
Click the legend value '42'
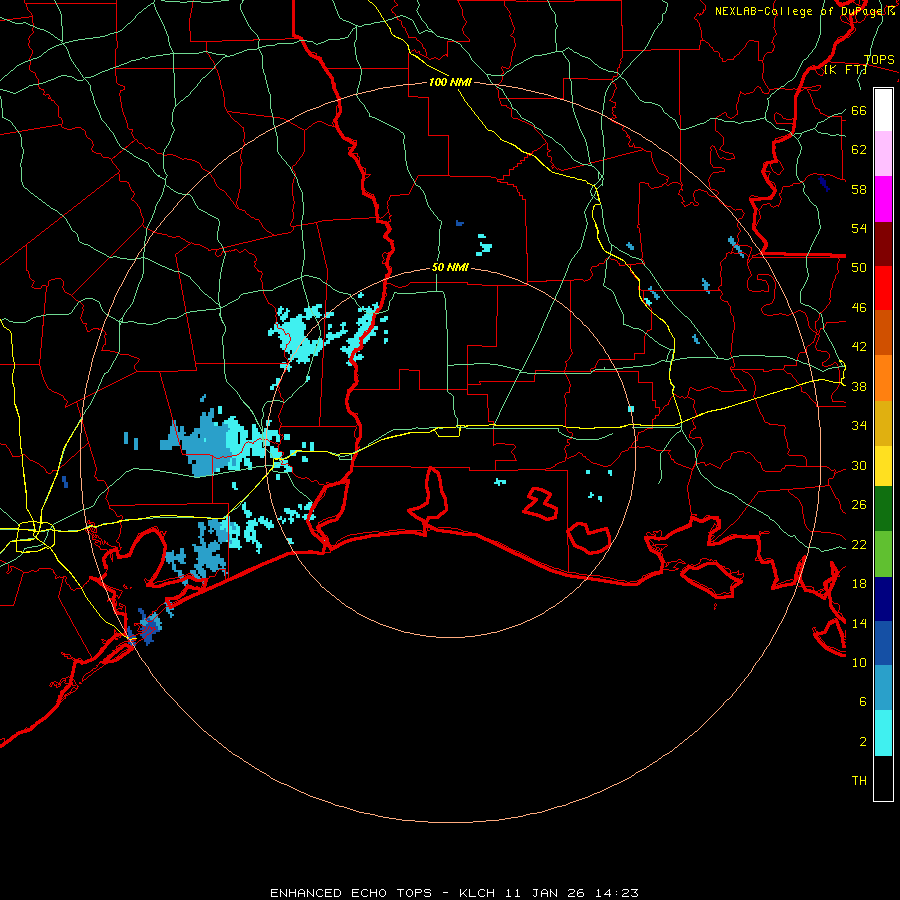[x=859, y=346]
